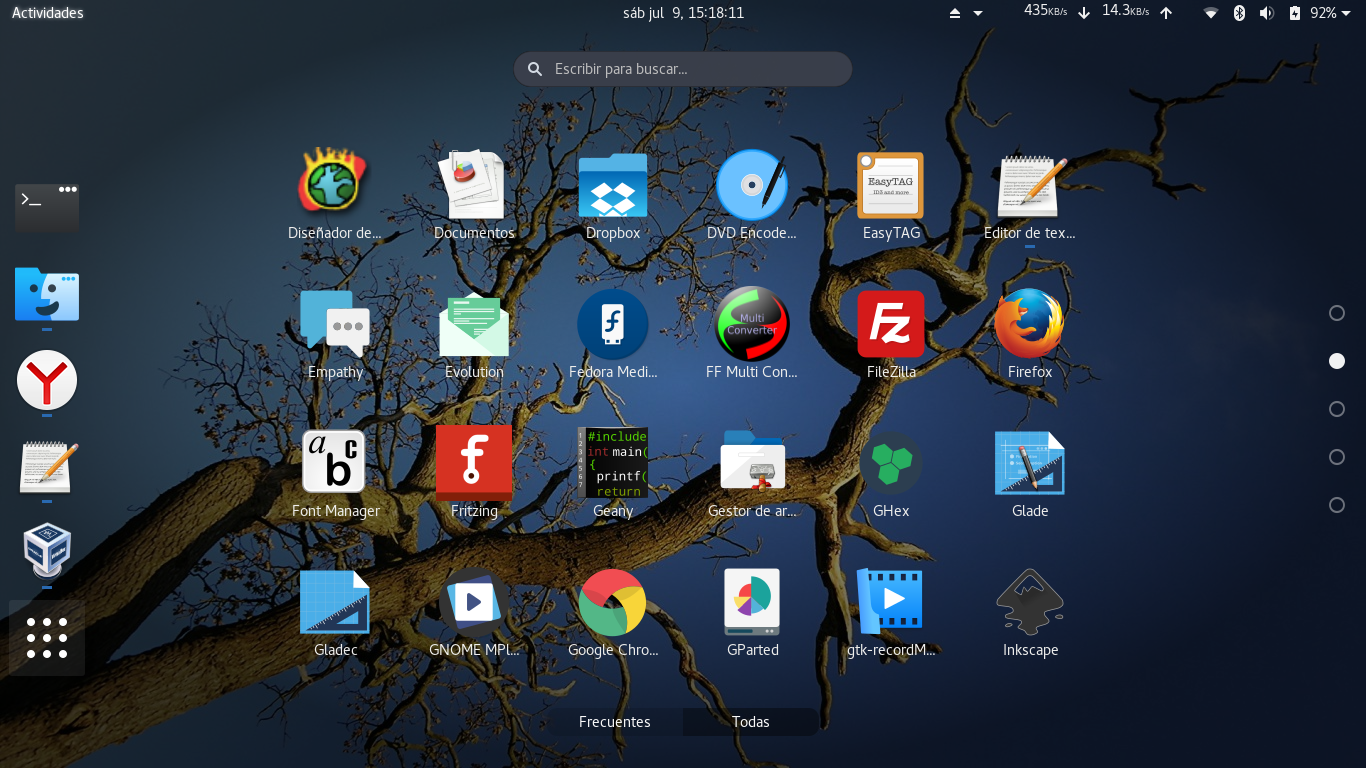Viewport: 1366px width, 768px height.
Task: Open EasyTAG application
Action: coord(891,185)
